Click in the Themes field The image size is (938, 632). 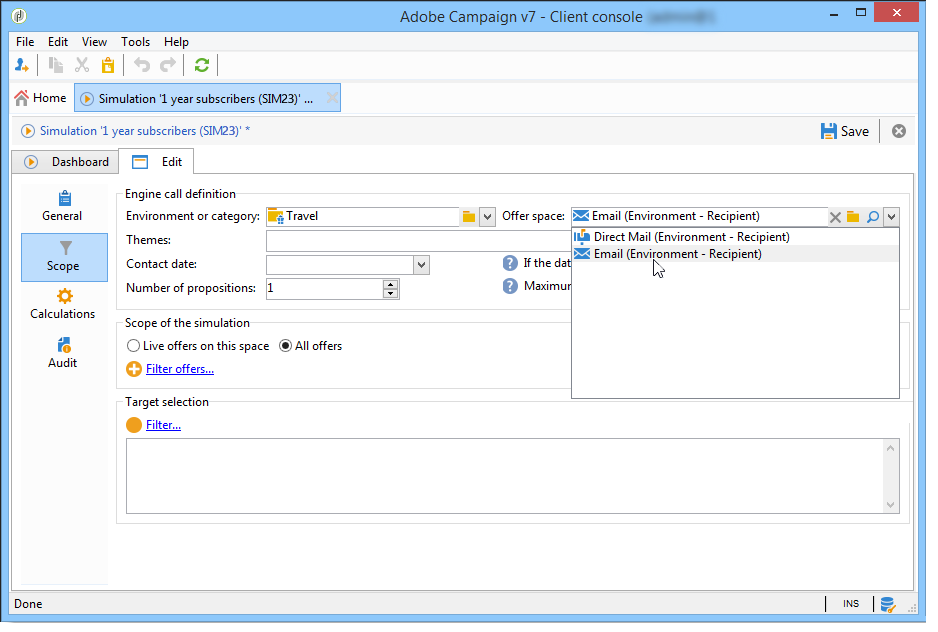[419, 242]
